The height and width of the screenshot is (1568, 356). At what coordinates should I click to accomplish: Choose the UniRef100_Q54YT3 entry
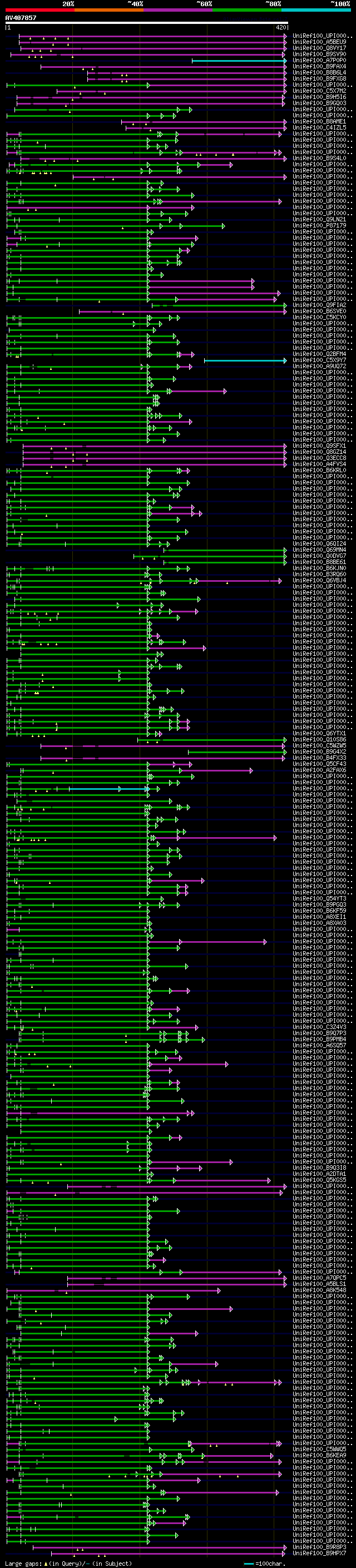tap(319, 898)
